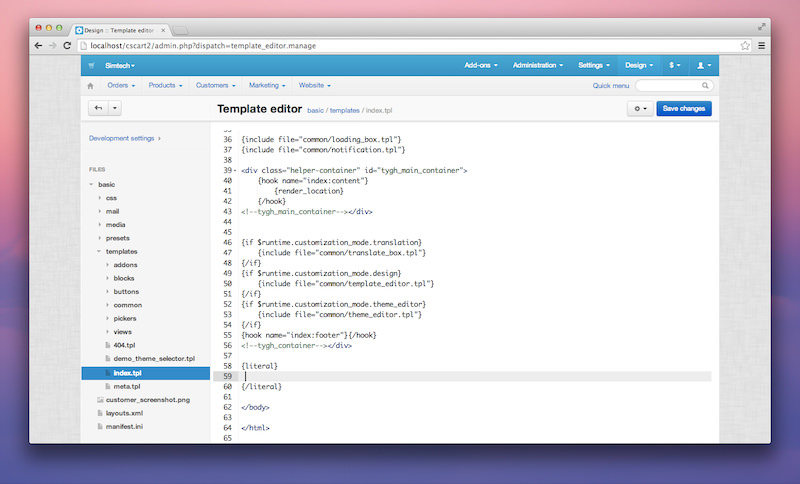The height and width of the screenshot is (484, 800).
Task: Open the Chrome hamburger menu
Action: pyautogui.click(x=762, y=46)
